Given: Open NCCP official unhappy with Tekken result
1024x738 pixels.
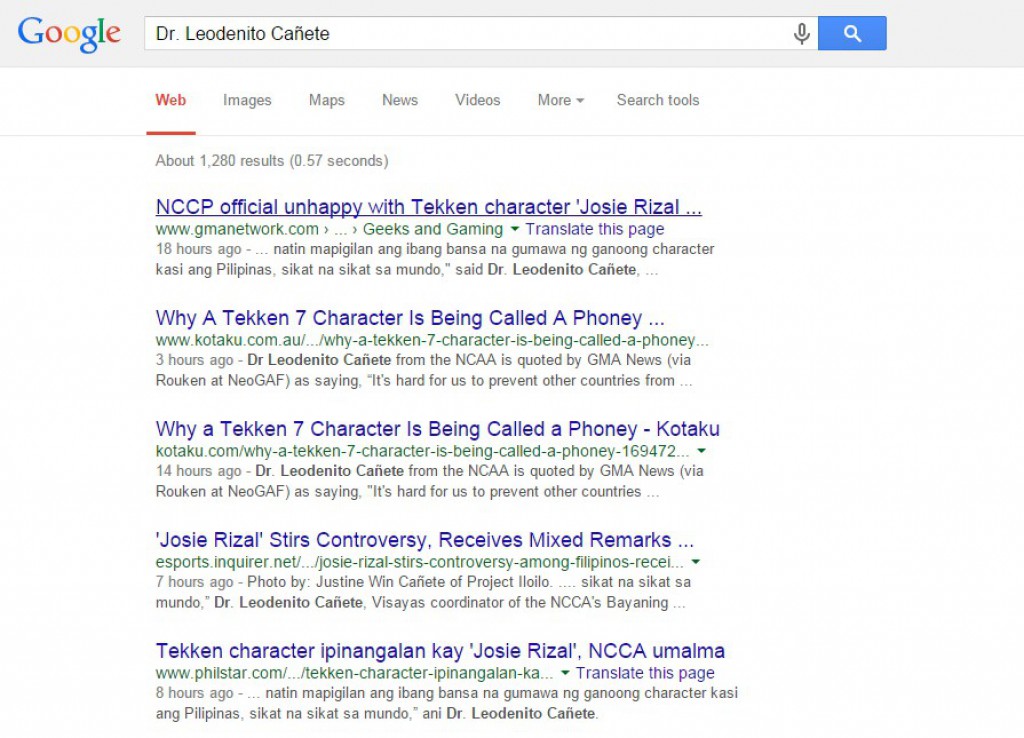Looking at the screenshot, I should pos(428,207).
